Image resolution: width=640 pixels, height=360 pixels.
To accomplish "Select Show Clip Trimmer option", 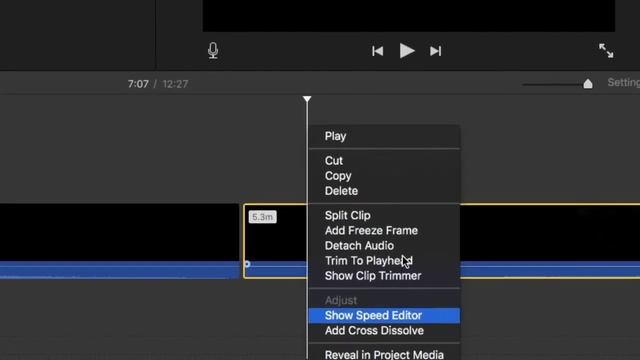I will click(384, 276).
